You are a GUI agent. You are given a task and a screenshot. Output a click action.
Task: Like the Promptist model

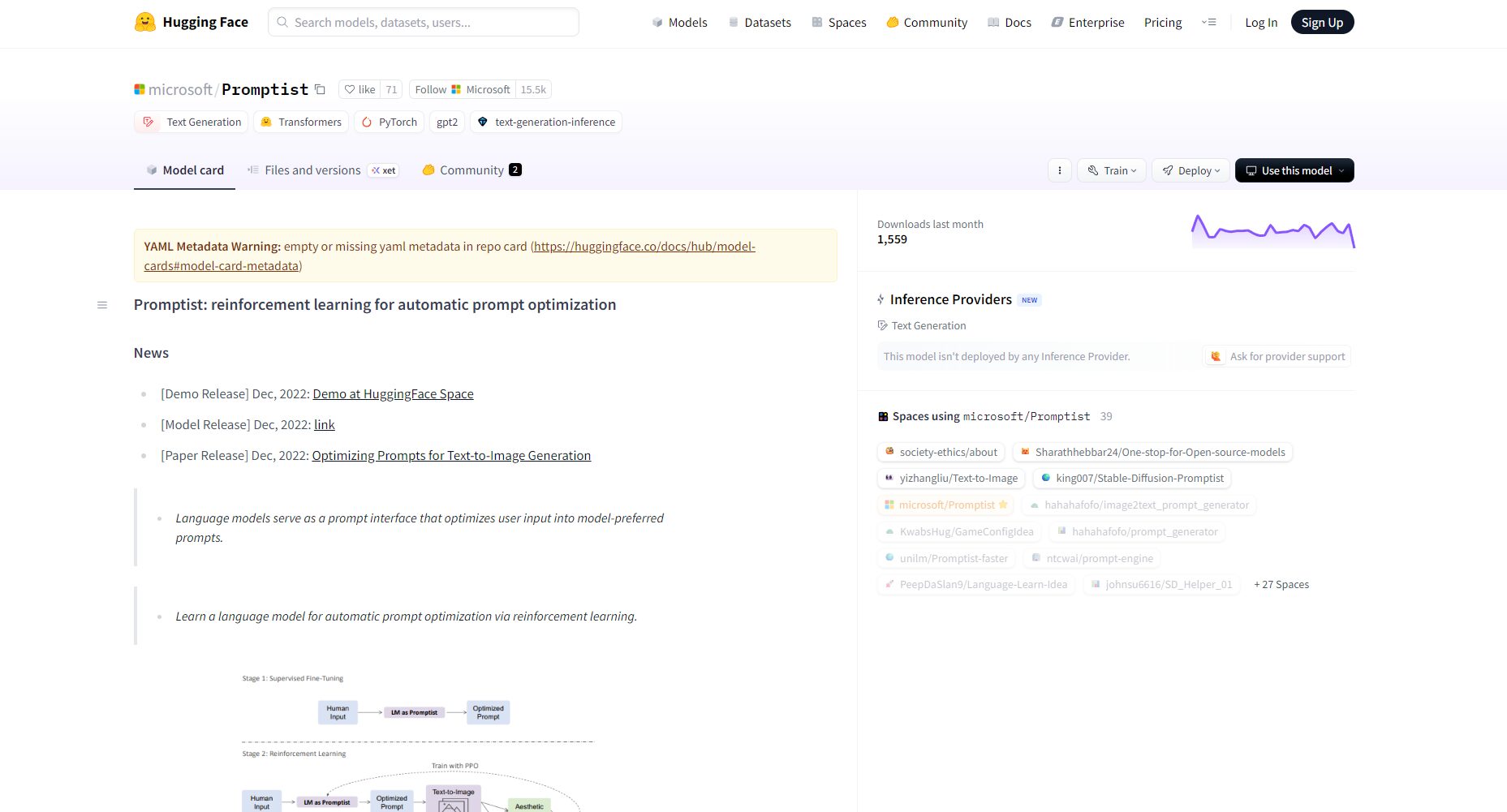pos(360,89)
